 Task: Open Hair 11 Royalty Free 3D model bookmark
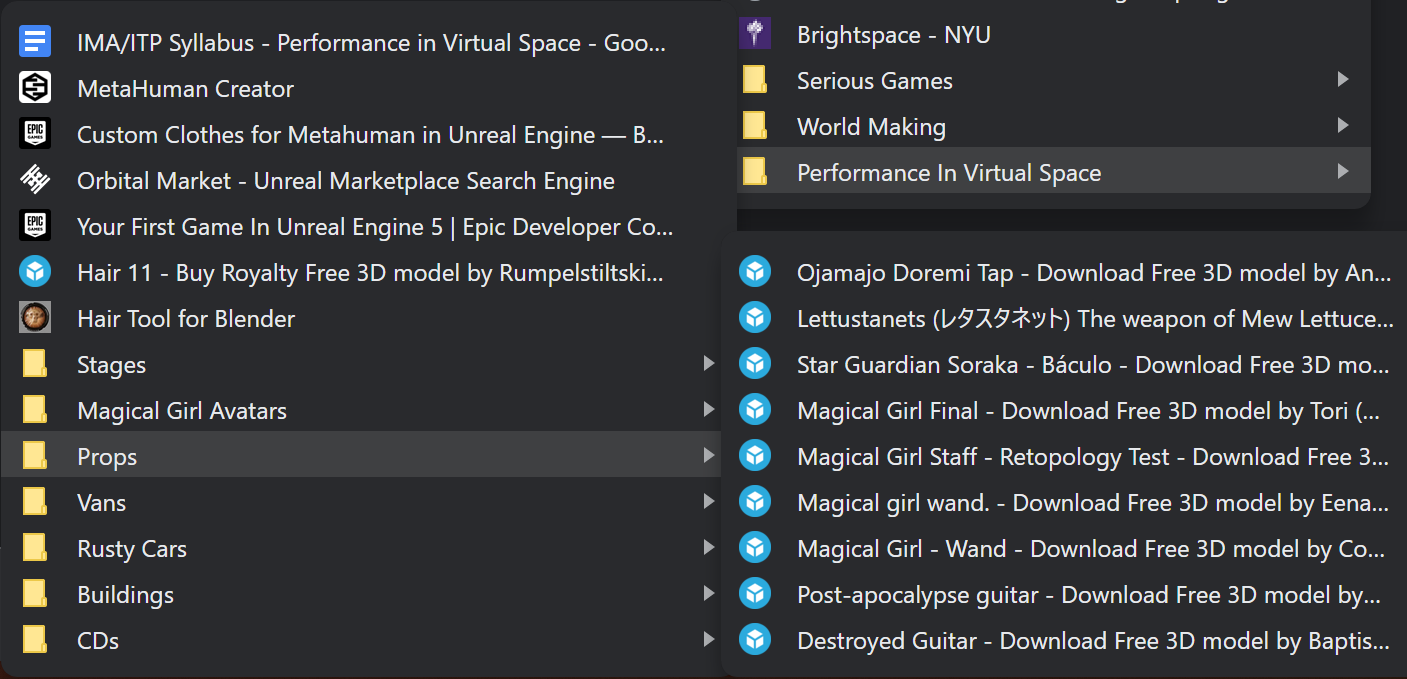pos(361,273)
